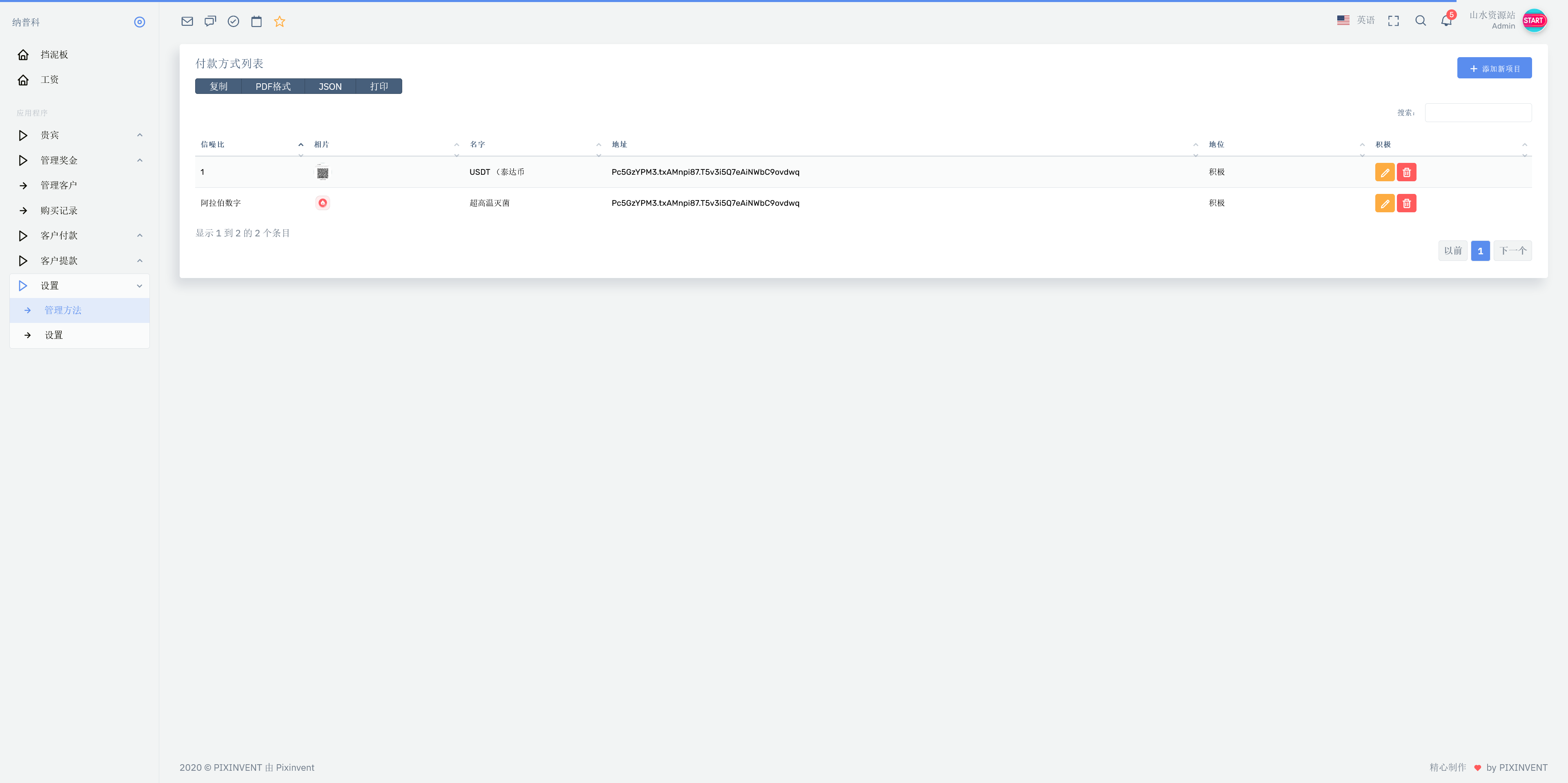This screenshot has height=783, width=1568.
Task: Open the email icon in the toolbar
Action: tap(187, 21)
